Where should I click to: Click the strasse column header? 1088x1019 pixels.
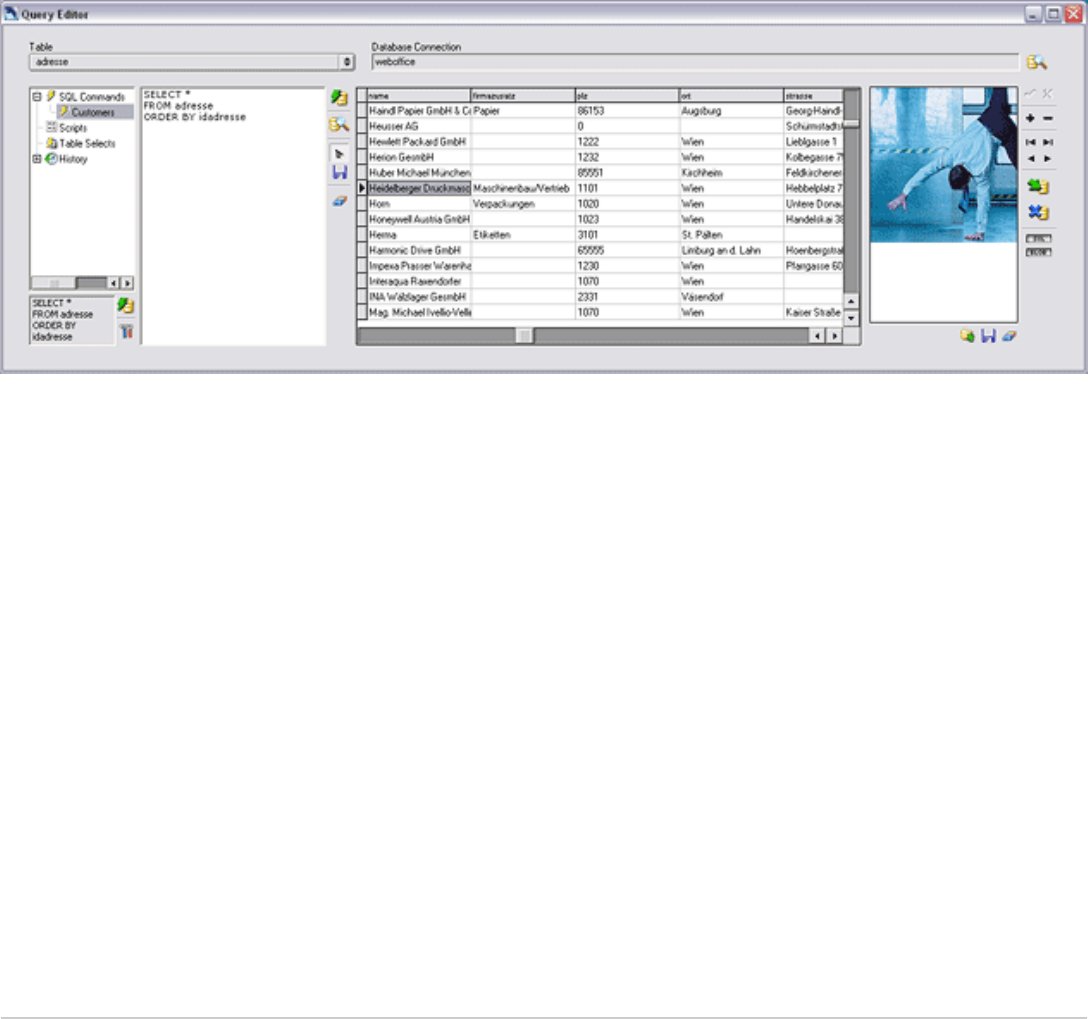(x=813, y=96)
